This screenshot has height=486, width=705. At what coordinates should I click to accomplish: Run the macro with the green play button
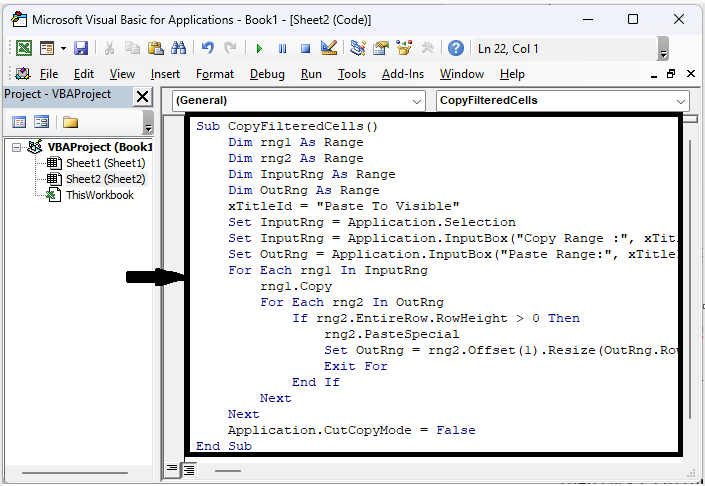(259, 48)
